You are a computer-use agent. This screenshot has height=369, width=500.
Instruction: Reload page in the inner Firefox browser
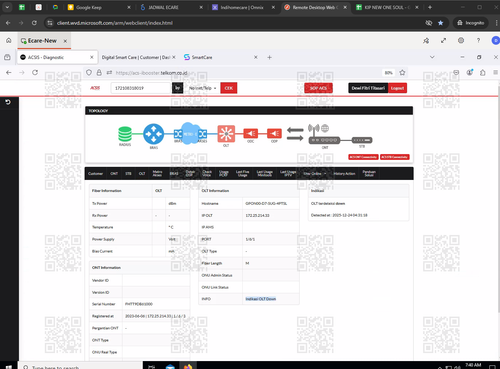[35, 72]
